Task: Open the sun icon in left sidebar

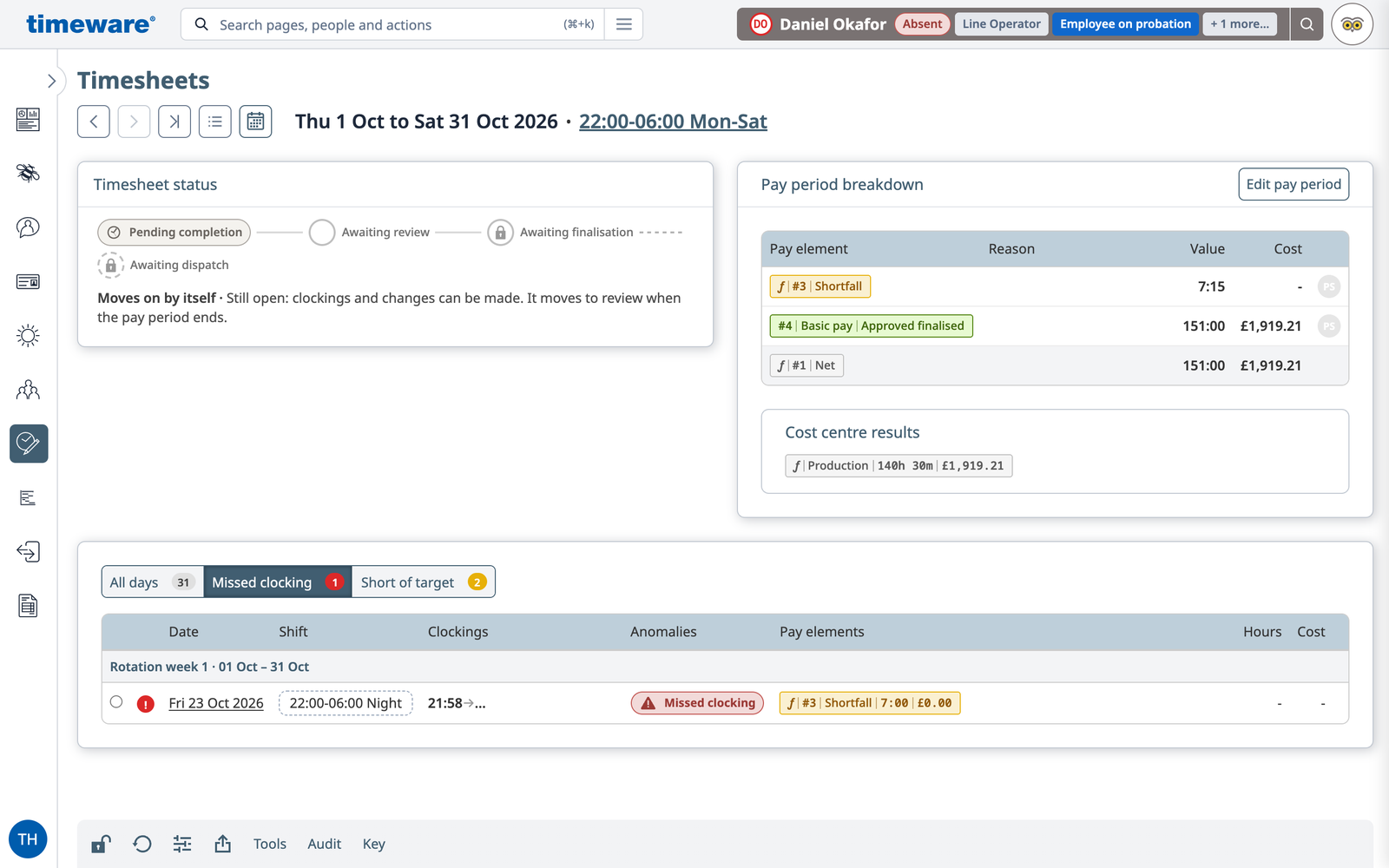Action: coord(28,336)
